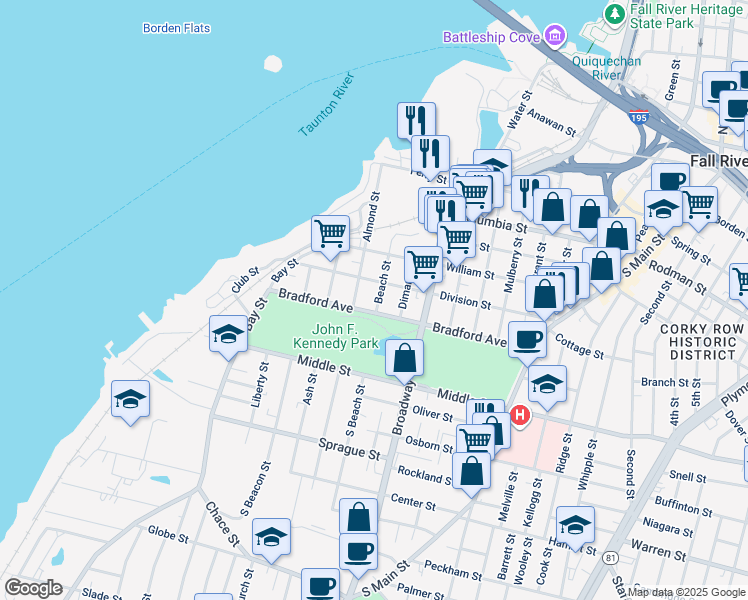Select the grocery cart marker near Bay St
This screenshot has width=748, height=600.
point(330,237)
